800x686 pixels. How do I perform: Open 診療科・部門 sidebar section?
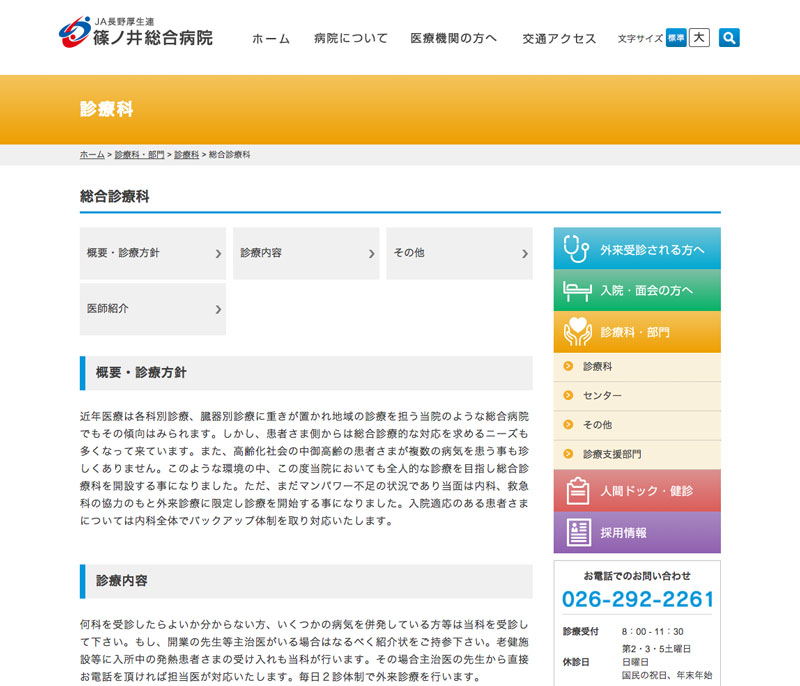pos(637,332)
